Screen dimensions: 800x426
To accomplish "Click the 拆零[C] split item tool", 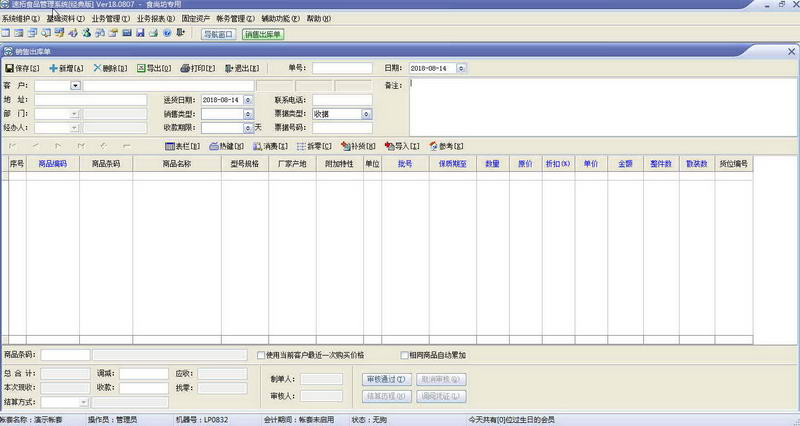I will [314, 146].
